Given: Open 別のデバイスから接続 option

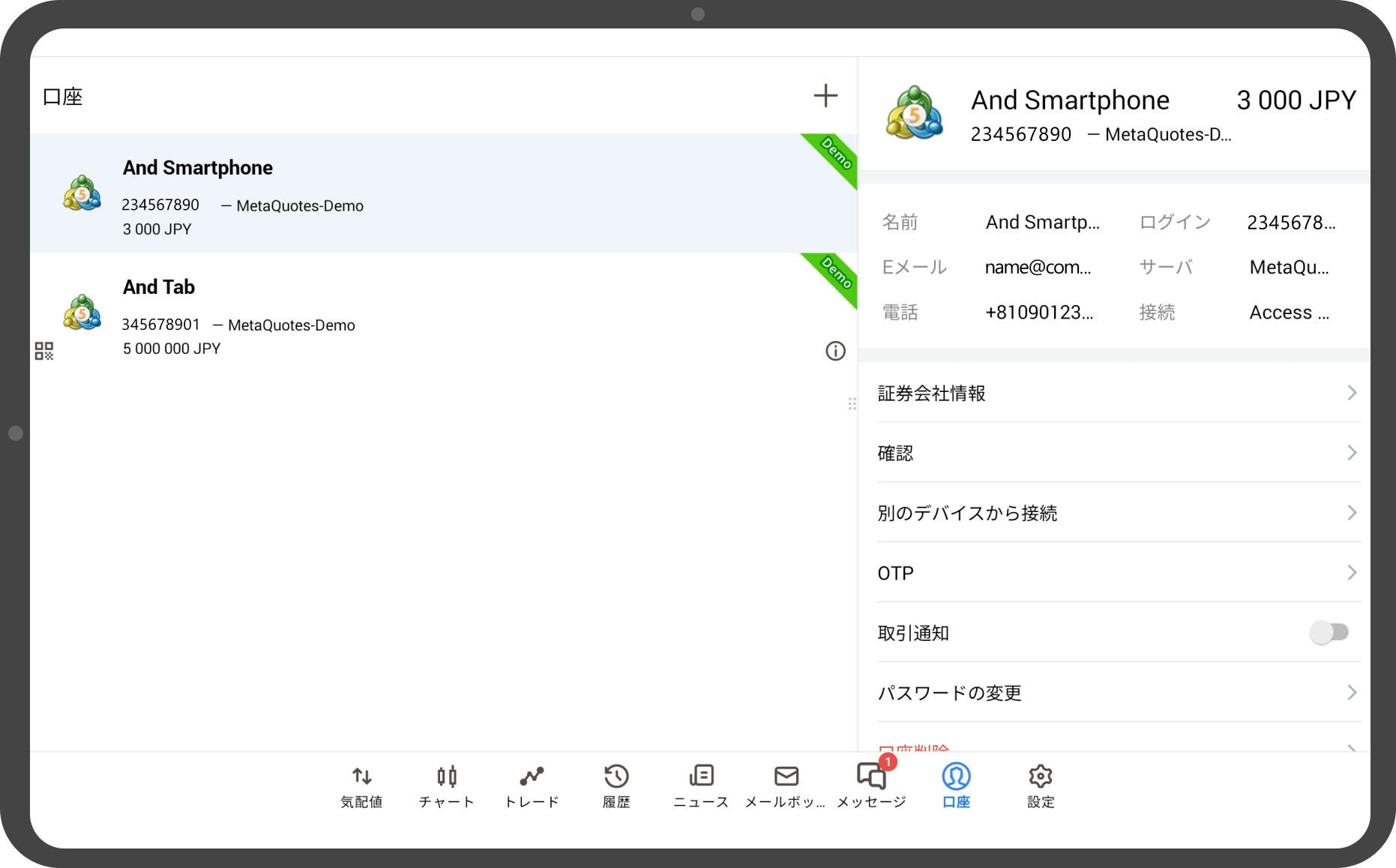Looking at the screenshot, I should point(1117,513).
